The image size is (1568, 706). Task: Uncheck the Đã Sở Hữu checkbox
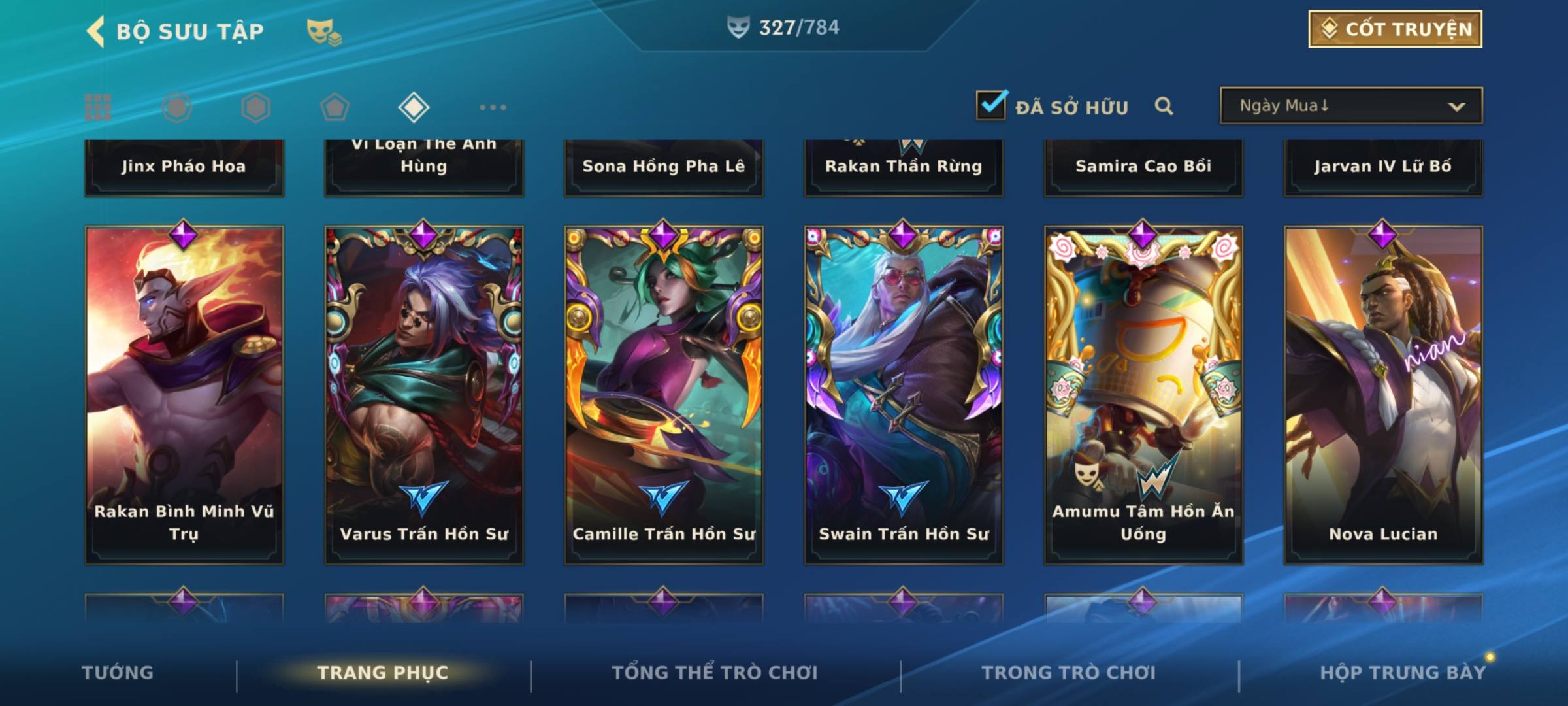(991, 105)
